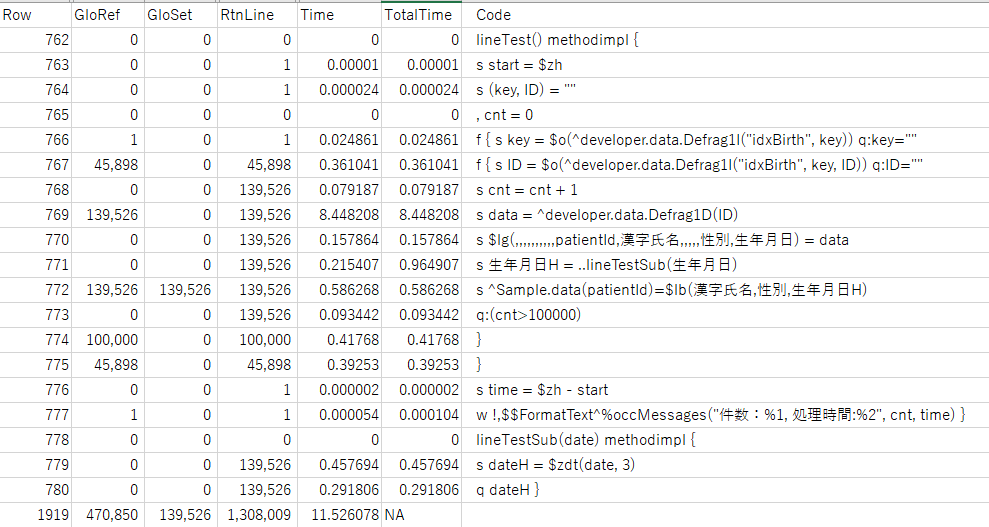Click the Code column header

[x=493, y=15]
